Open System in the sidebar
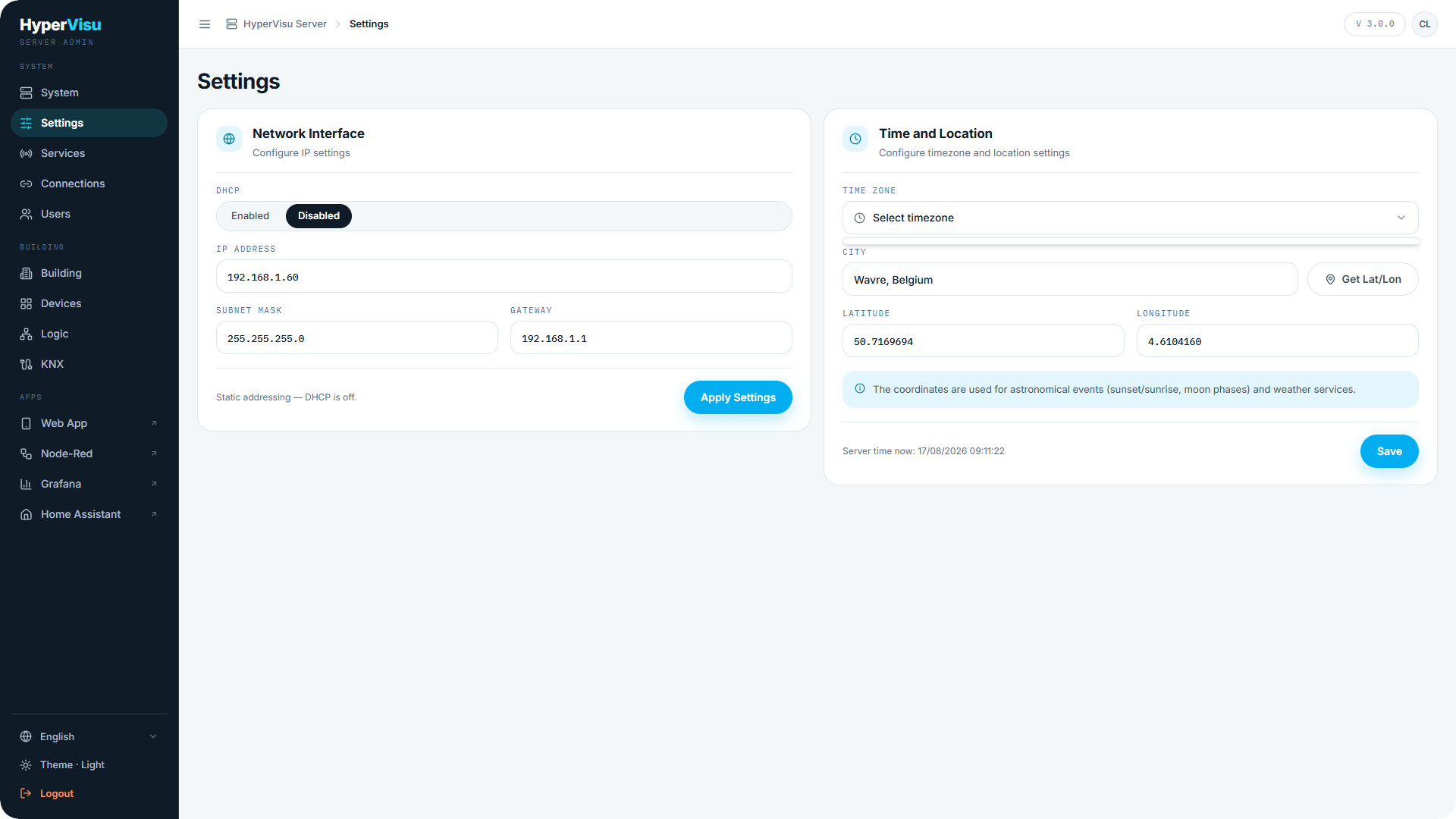 (x=89, y=93)
